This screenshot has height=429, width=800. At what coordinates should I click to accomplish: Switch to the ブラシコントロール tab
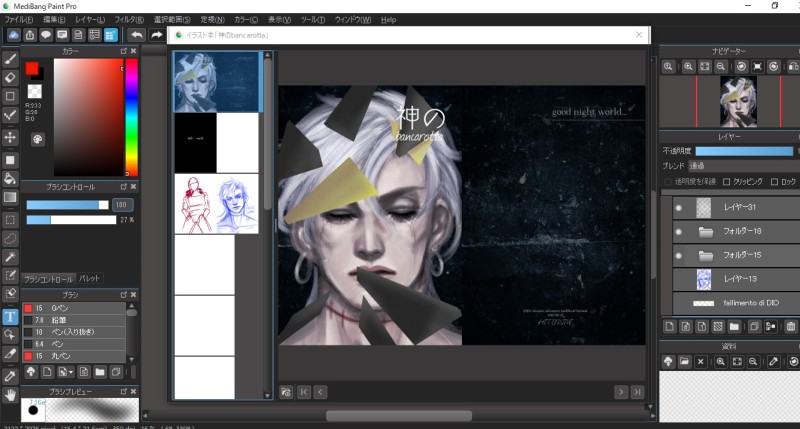[48, 279]
